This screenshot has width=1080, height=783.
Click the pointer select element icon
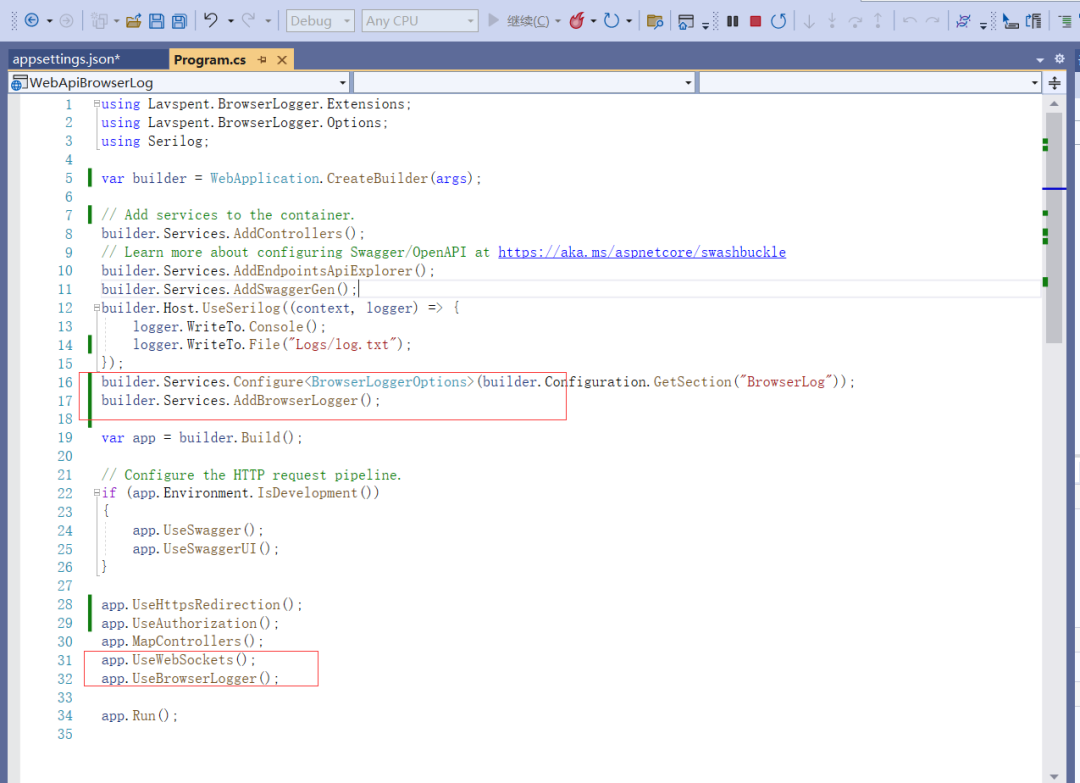point(1010,21)
